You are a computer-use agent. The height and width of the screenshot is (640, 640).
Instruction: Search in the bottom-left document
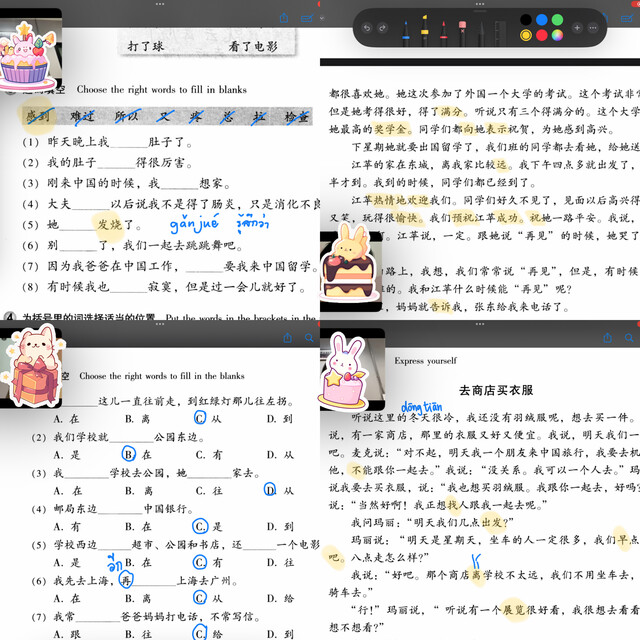click(309, 338)
